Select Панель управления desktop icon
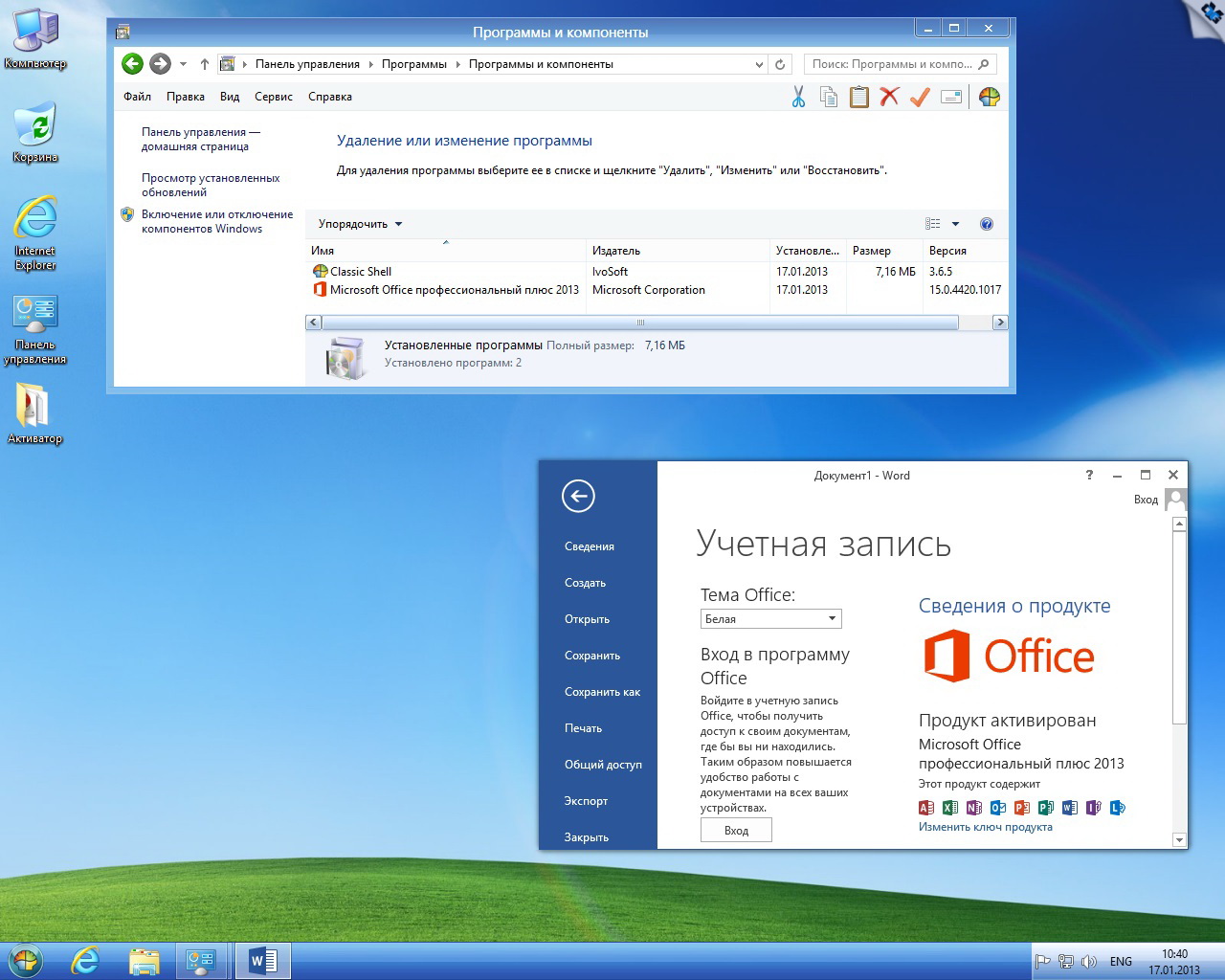Image resolution: width=1225 pixels, height=980 pixels. pos(35,330)
